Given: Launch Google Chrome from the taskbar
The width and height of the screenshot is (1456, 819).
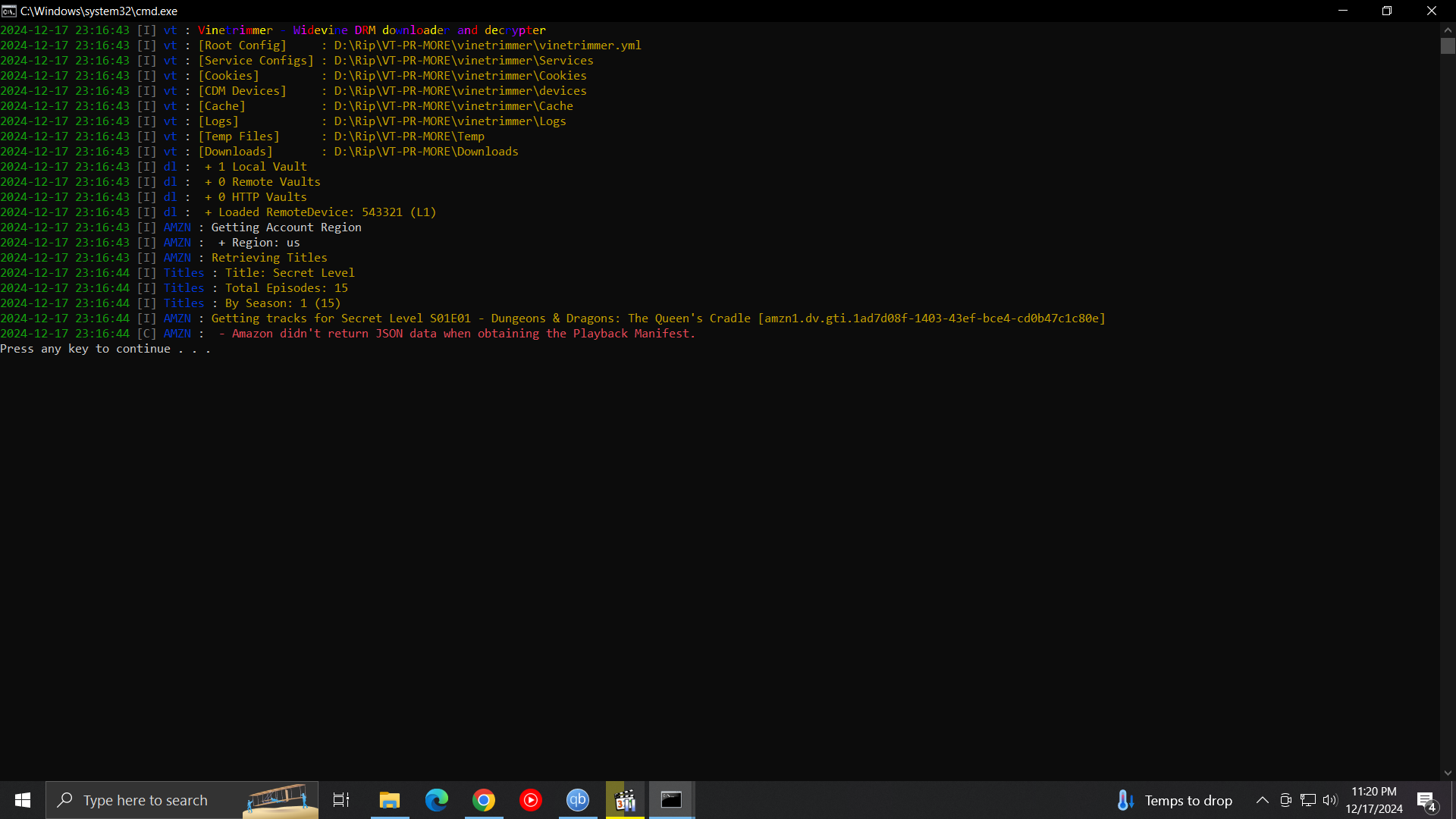Looking at the screenshot, I should click(484, 800).
